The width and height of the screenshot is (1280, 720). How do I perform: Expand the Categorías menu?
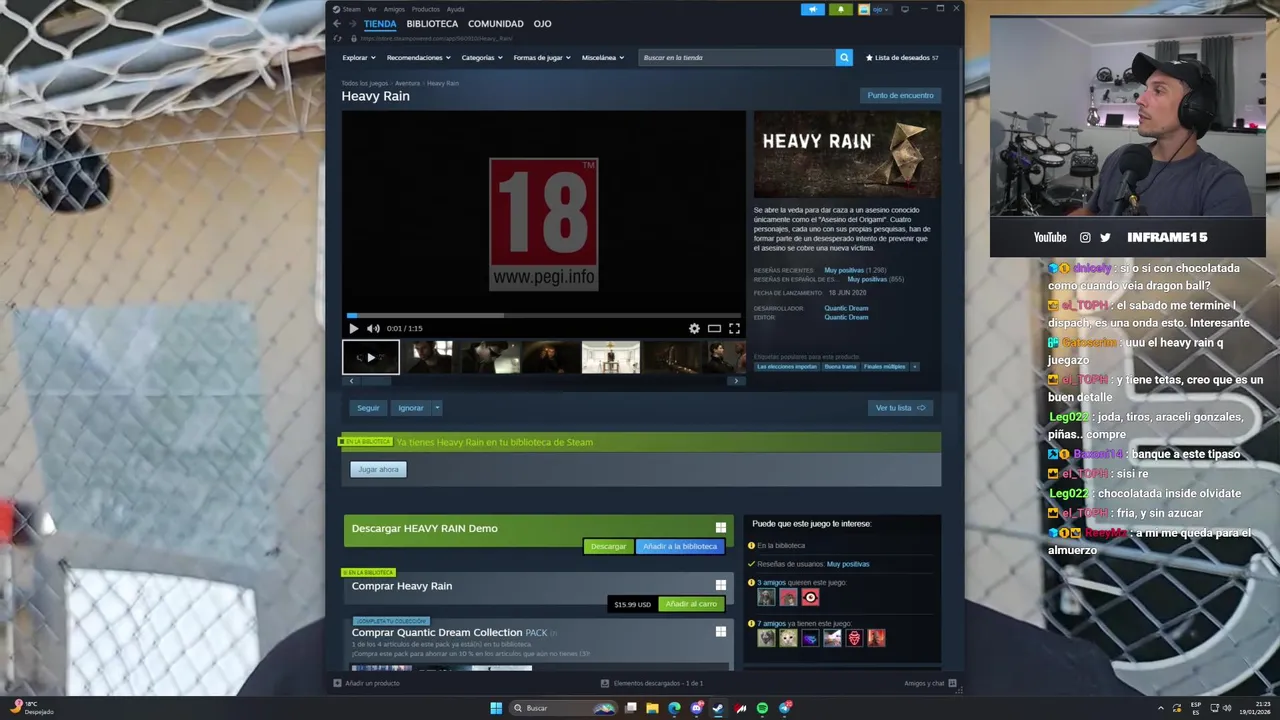point(482,57)
